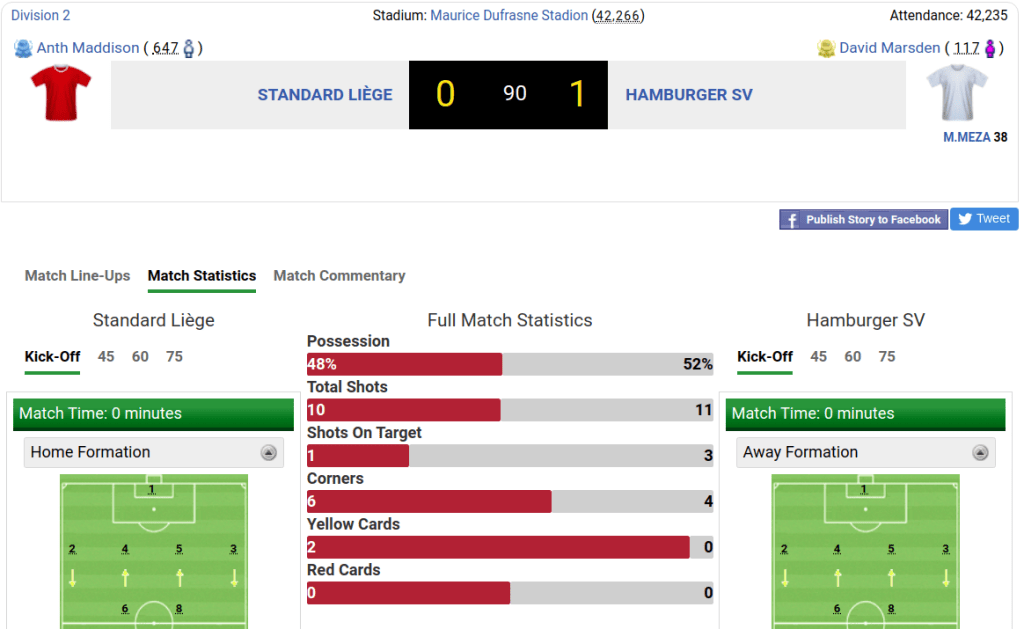The width and height of the screenshot is (1024, 629).
Task: Click Anth Maddison's blue manager avatar icon
Action: pyautogui.click(x=23, y=48)
